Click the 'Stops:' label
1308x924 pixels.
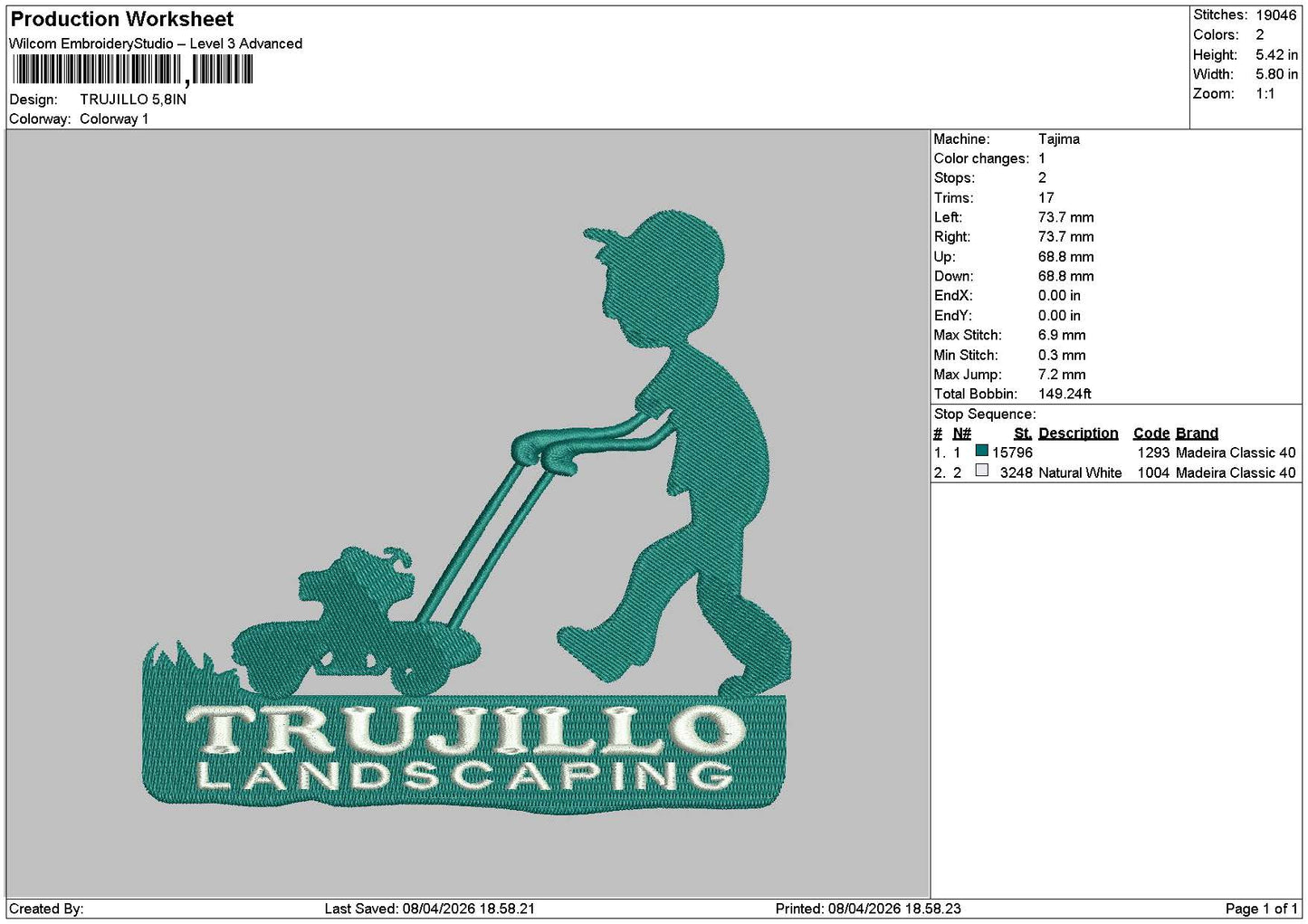click(954, 178)
